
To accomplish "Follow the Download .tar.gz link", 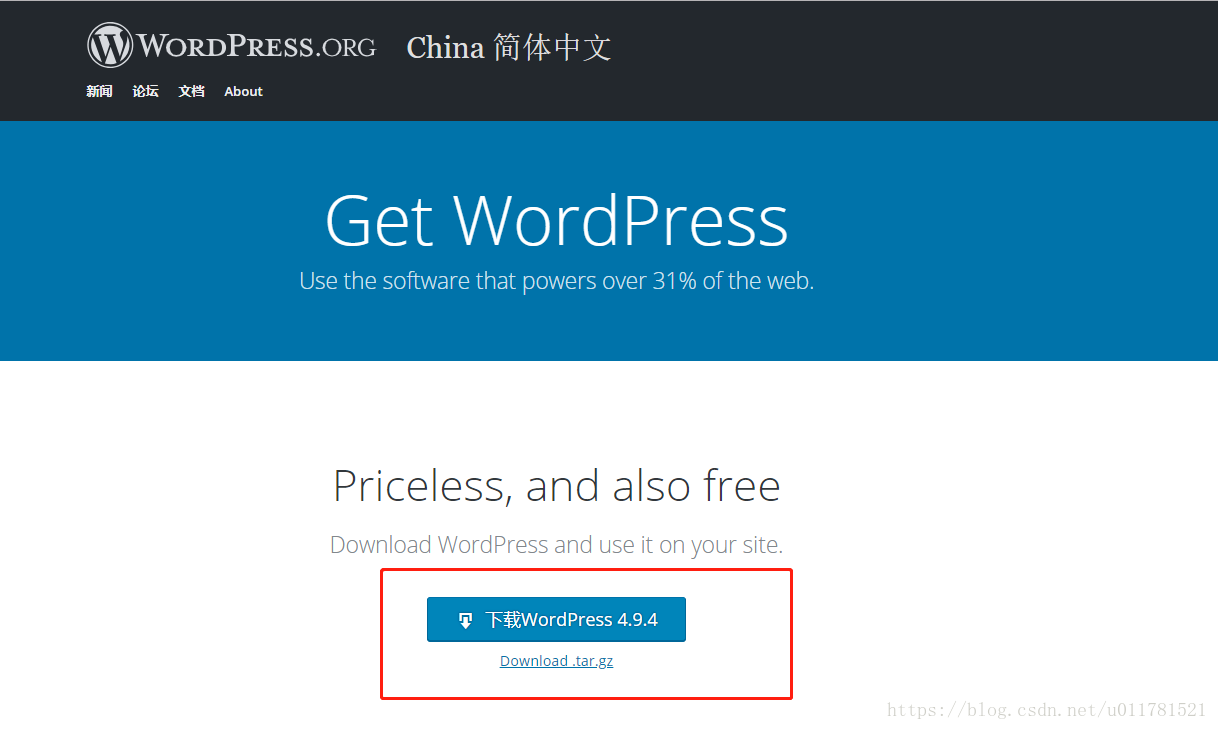I will pyautogui.click(x=556, y=661).
